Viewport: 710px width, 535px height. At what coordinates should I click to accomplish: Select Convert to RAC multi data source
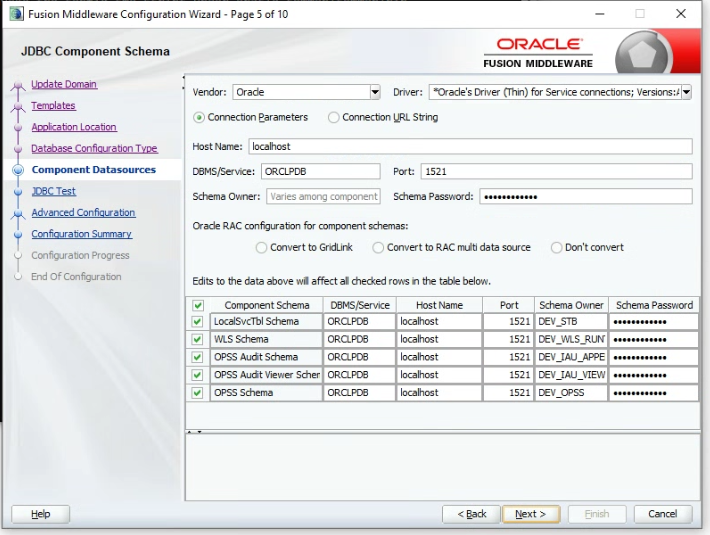pos(378,248)
